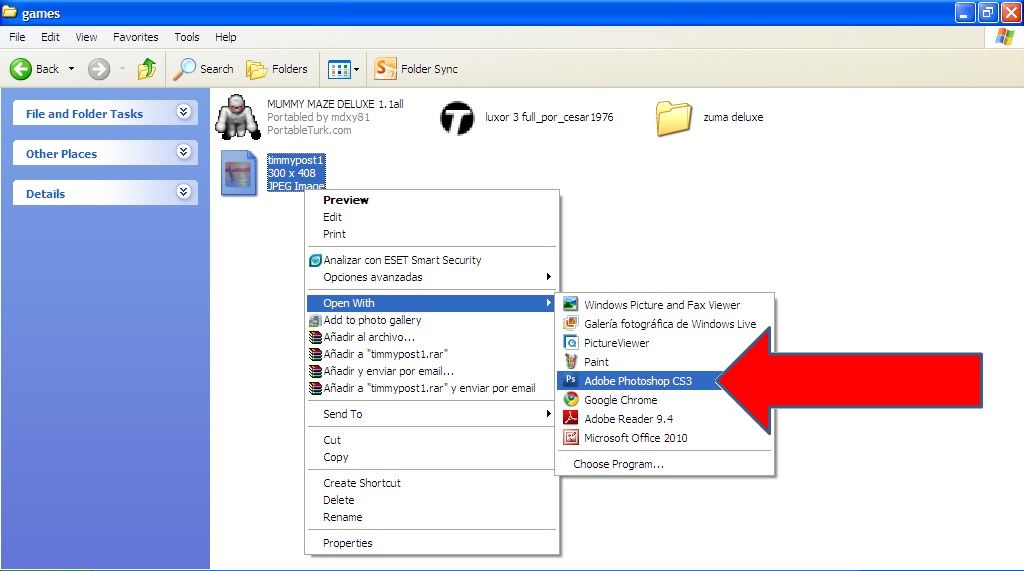Expand the Details panel
This screenshot has height=571, width=1024.
tap(184, 192)
